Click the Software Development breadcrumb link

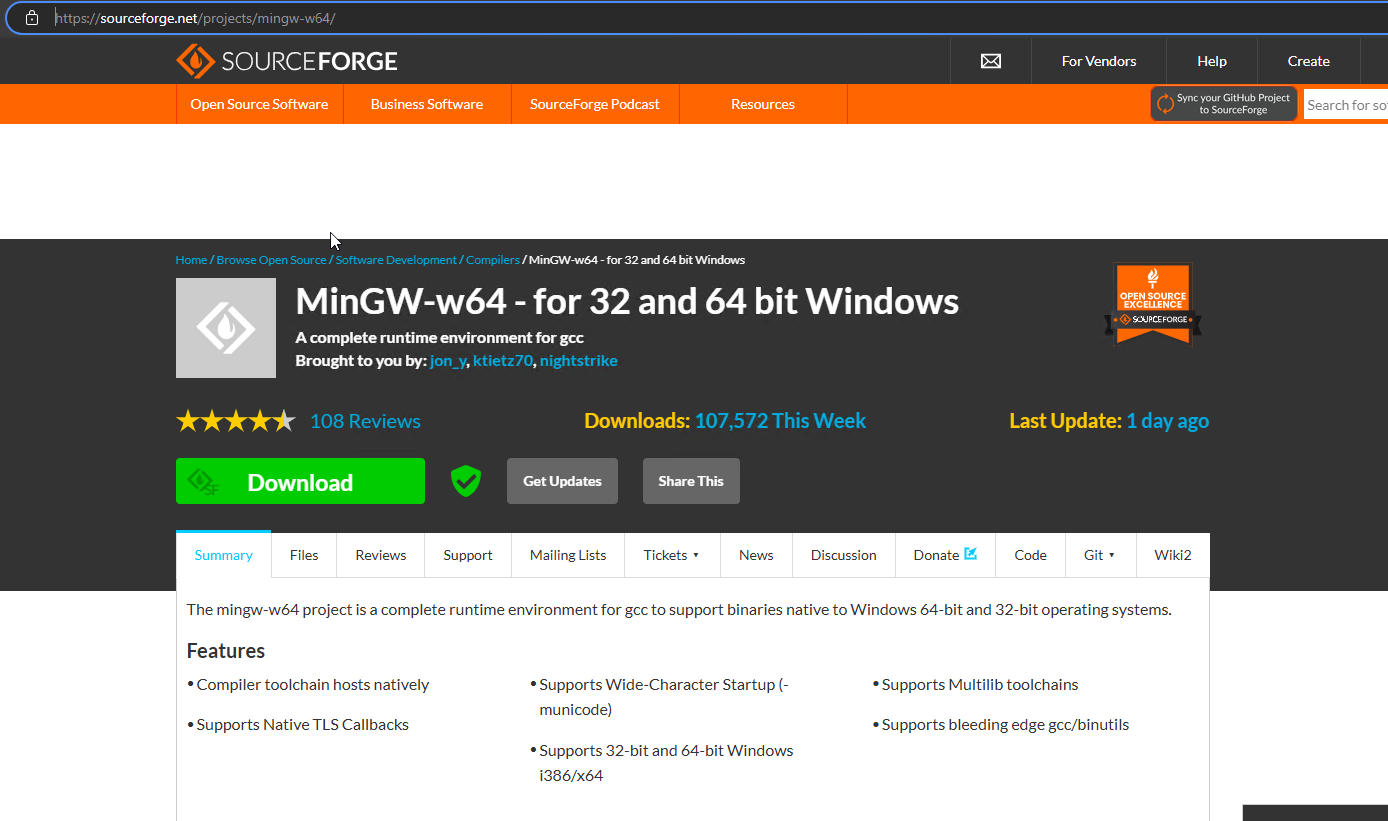click(396, 260)
